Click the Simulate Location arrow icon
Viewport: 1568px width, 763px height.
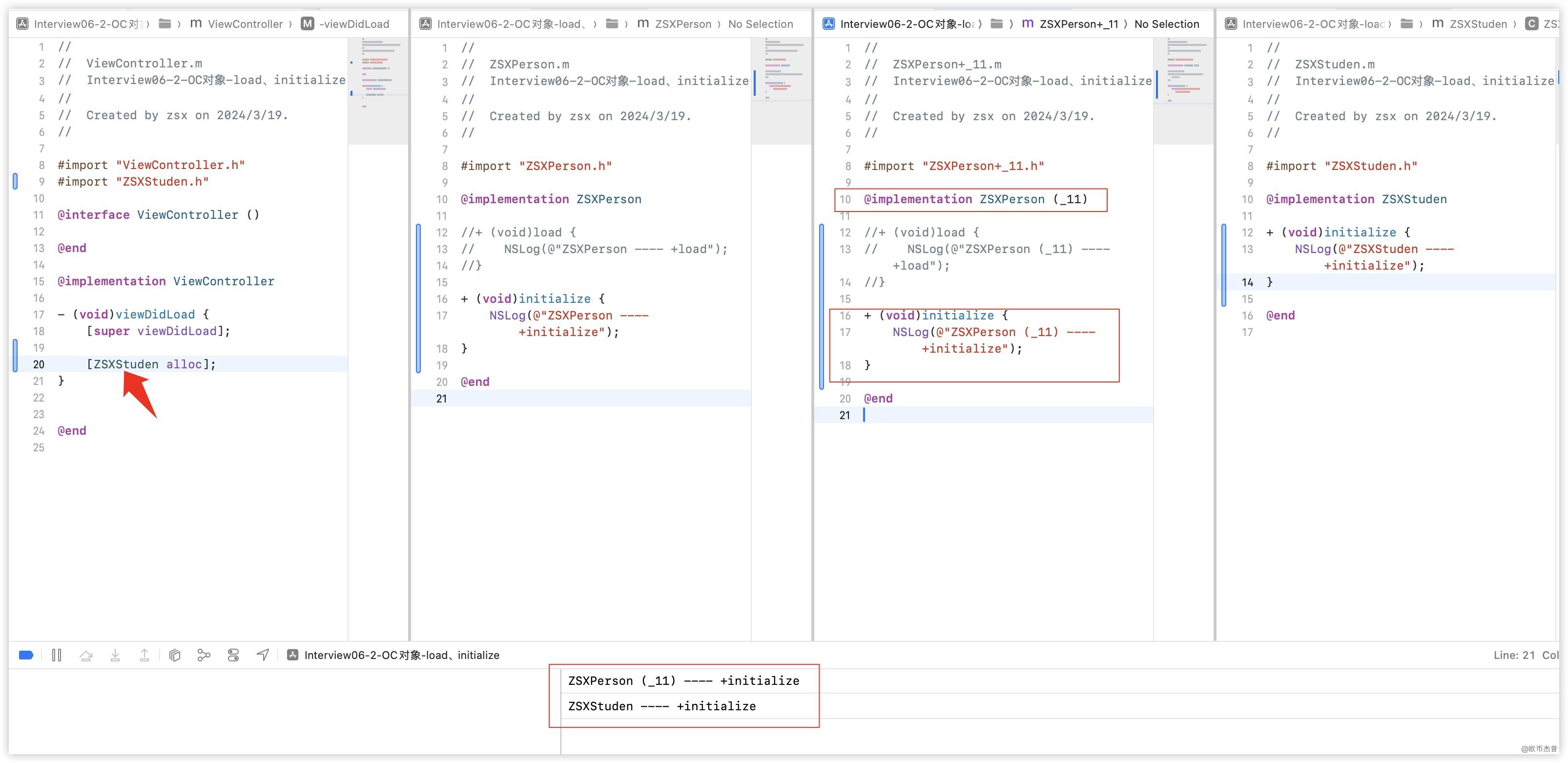(x=262, y=655)
